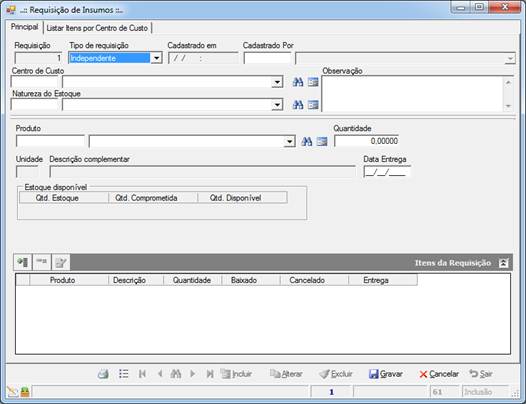Click Quantidade column header in items grid
This screenshot has height=404, width=526.
coord(193,280)
